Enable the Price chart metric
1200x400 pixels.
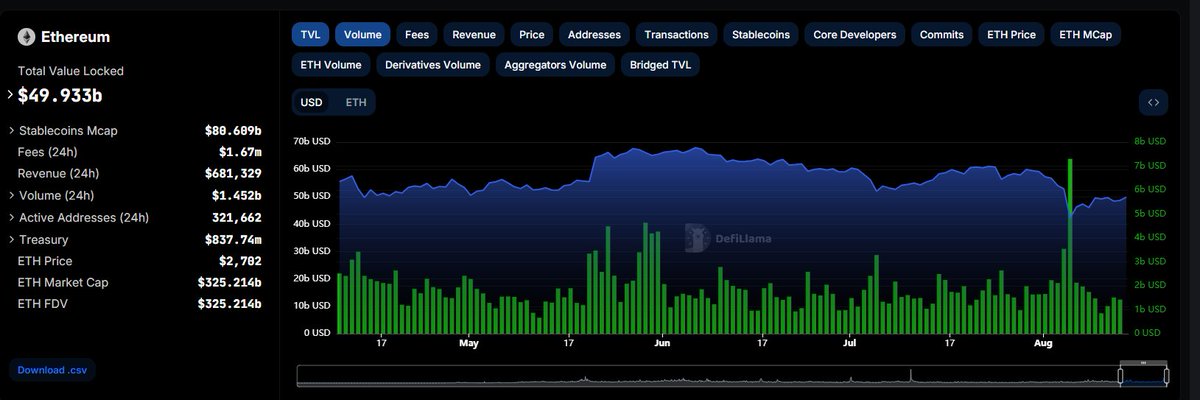(532, 34)
